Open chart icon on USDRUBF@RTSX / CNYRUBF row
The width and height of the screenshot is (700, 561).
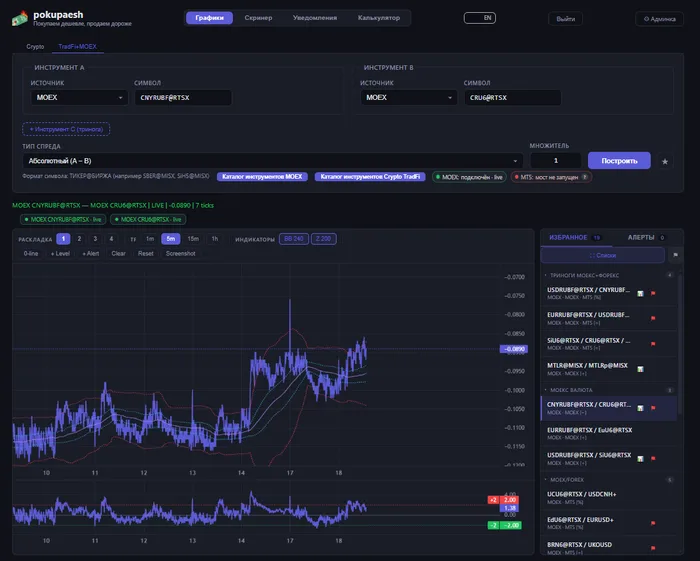point(640,293)
